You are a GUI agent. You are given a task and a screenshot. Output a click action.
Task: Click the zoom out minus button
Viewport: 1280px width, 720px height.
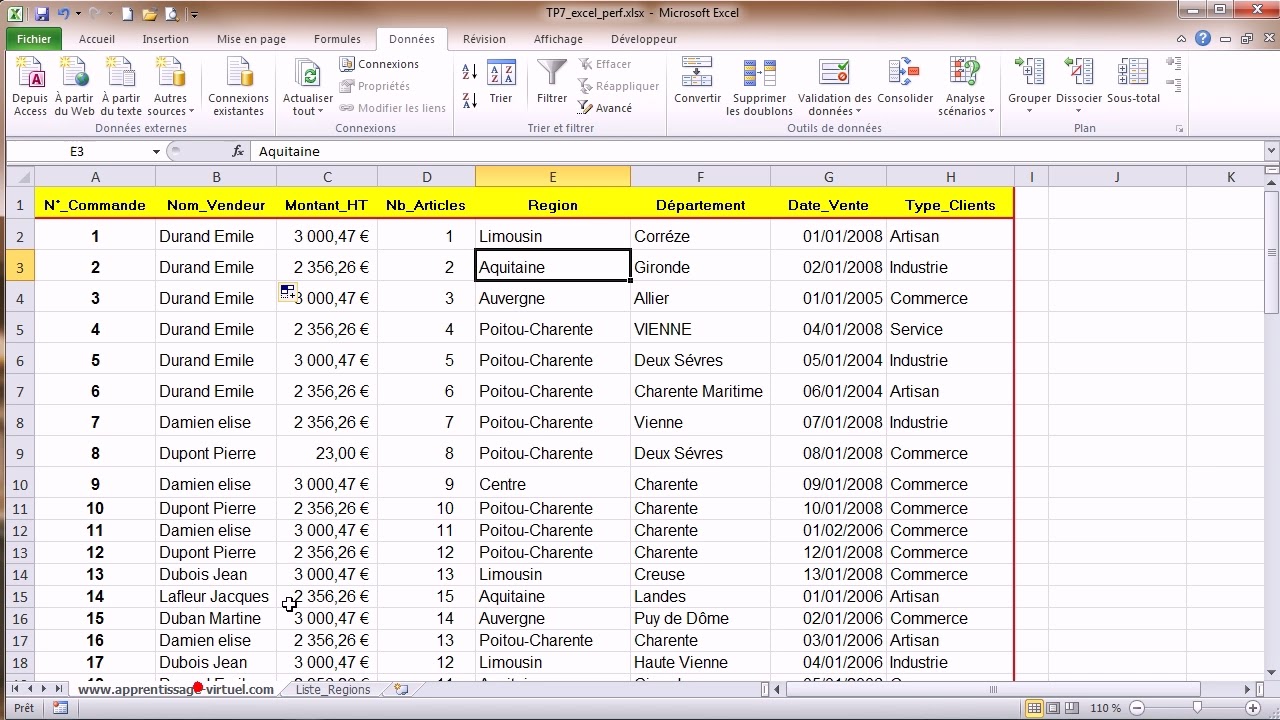(x=1137, y=708)
